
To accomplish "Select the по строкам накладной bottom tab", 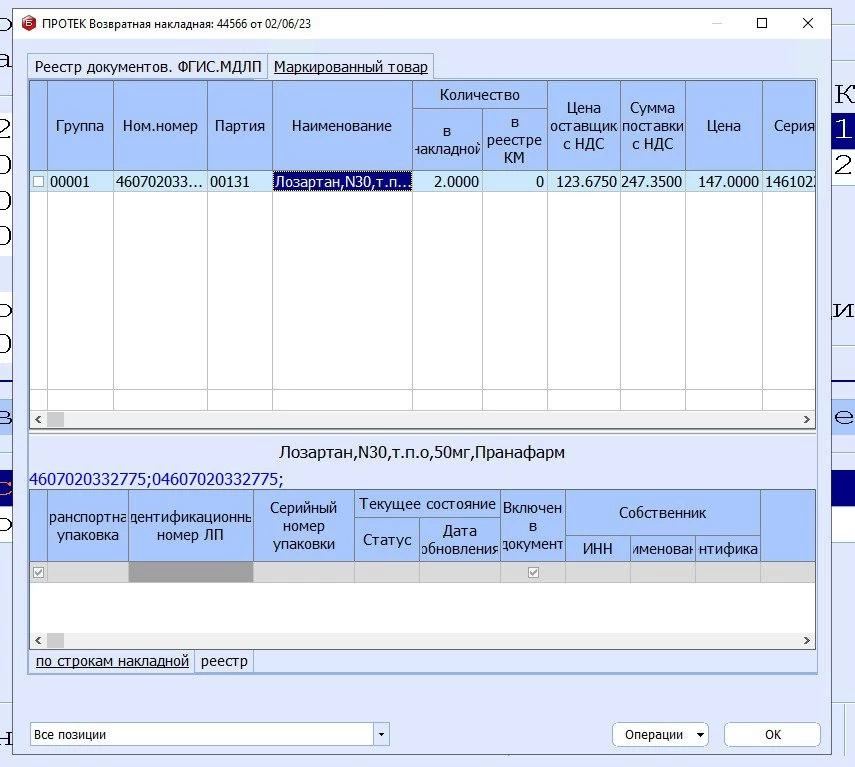I will (x=112, y=661).
